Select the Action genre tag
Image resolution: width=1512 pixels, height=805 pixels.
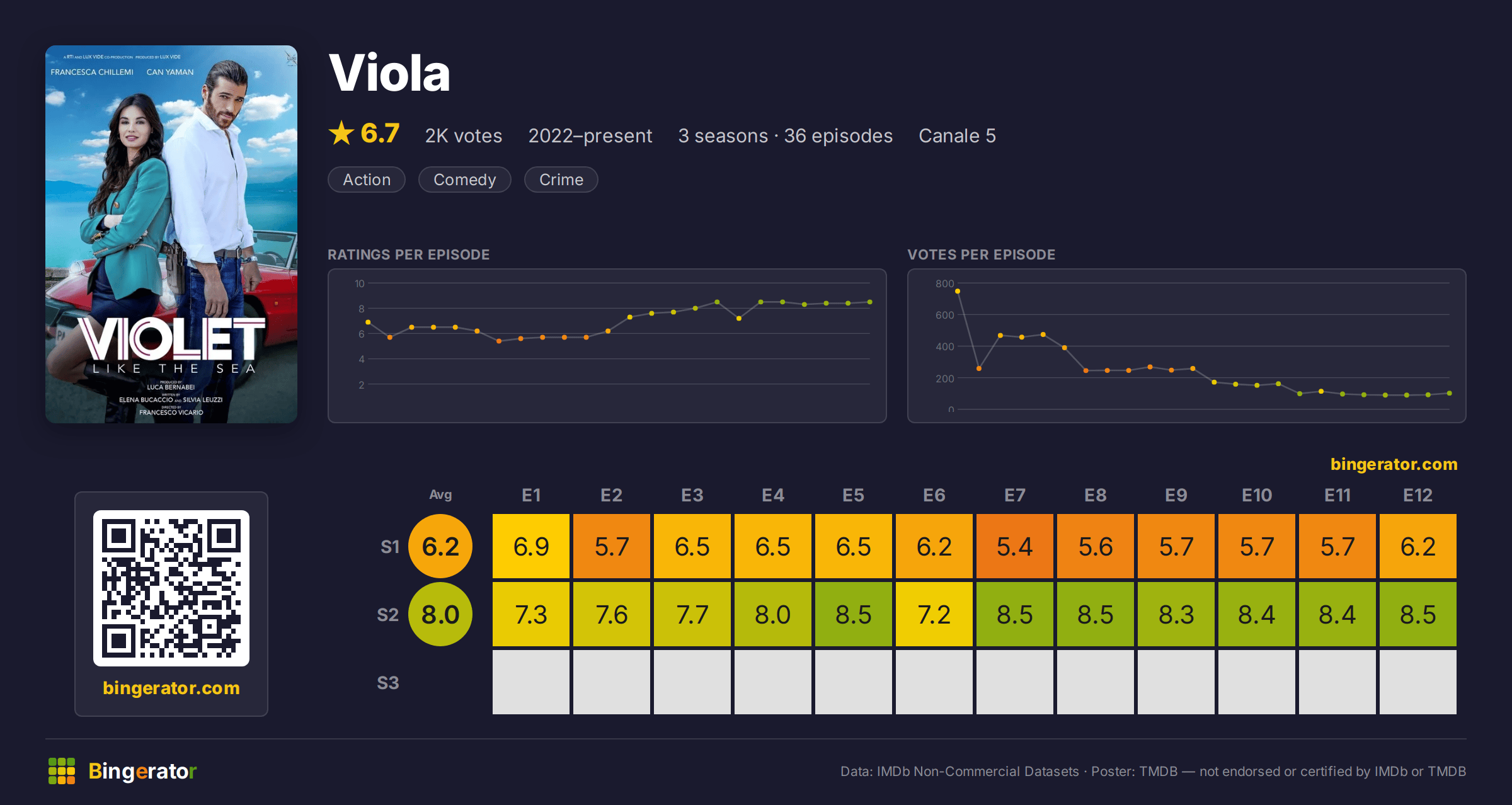(367, 180)
